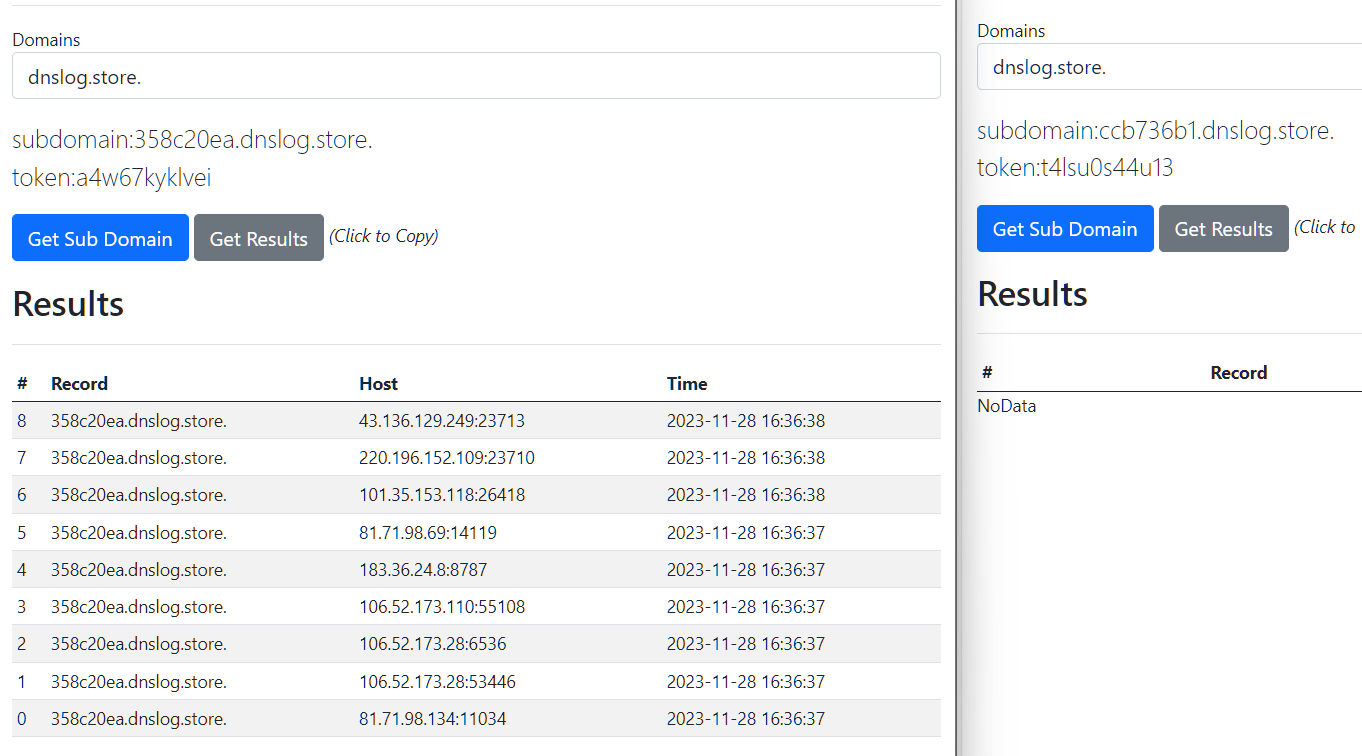Select host 81.71.98.134:11034 in row 0
The height and width of the screenshot is (756, 1362).
(x=432, y=719)
